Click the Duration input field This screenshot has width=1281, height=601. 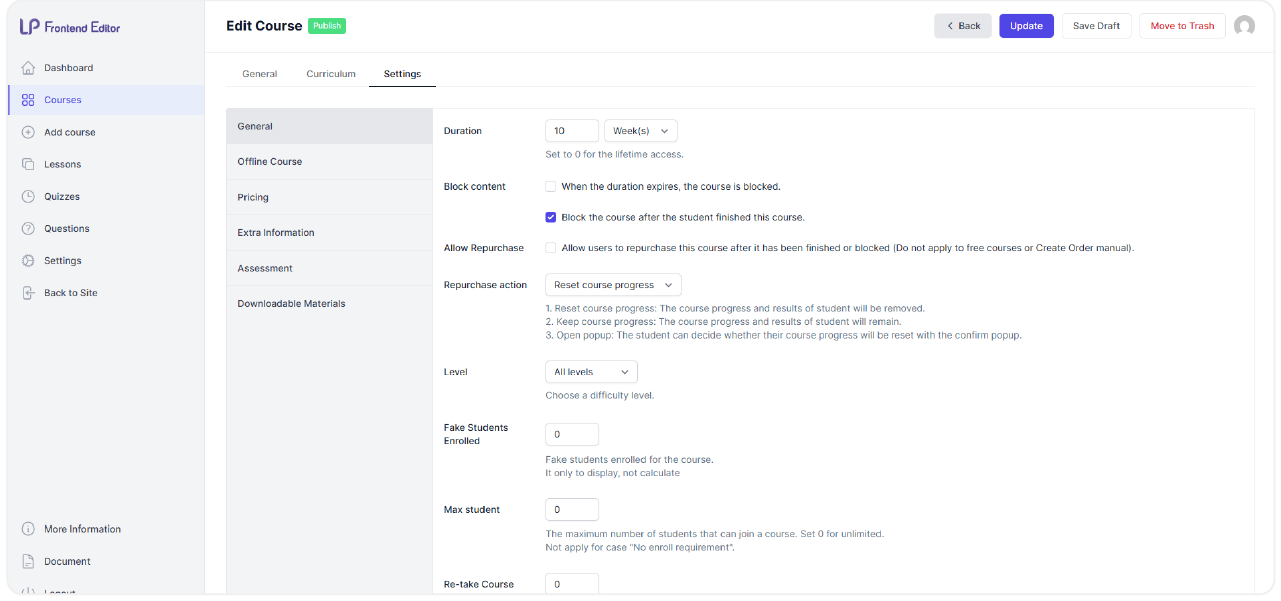tap(571, 130)
